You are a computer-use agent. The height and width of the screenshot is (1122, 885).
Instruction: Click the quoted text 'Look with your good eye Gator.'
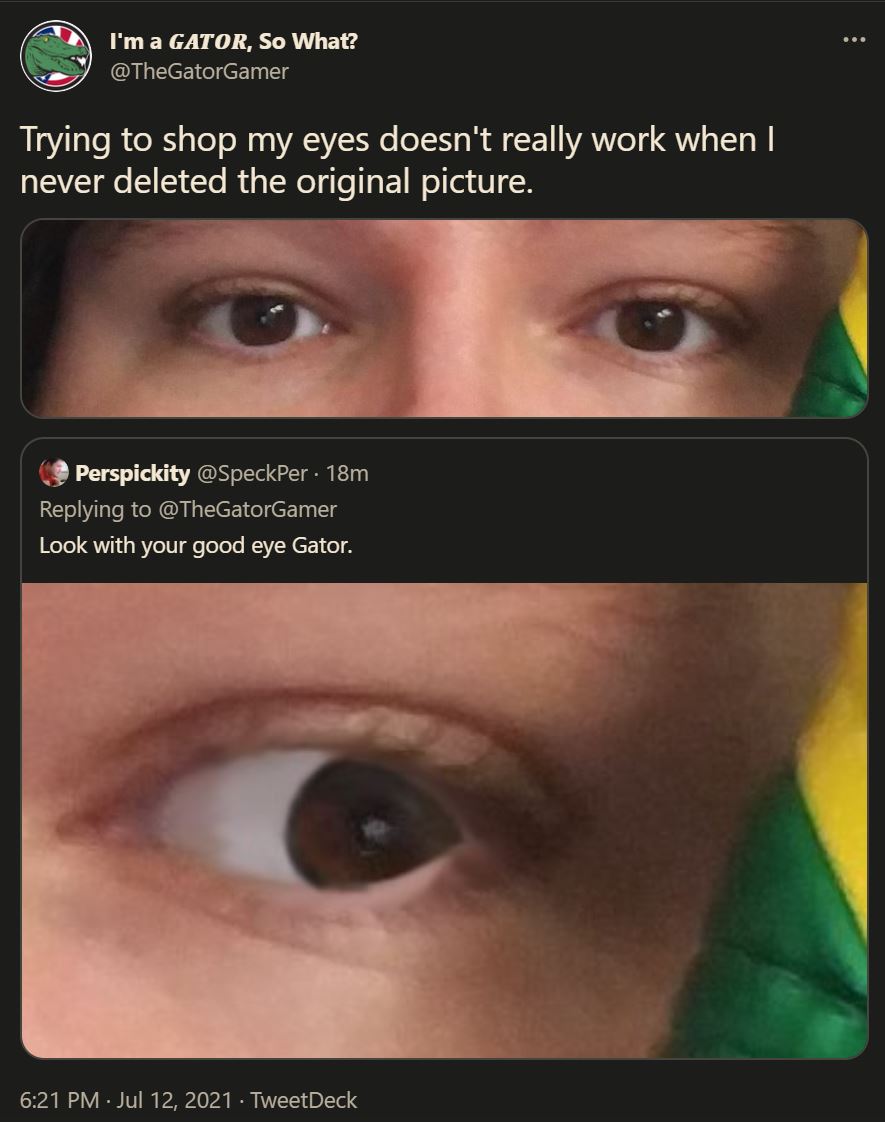[196, 545]
